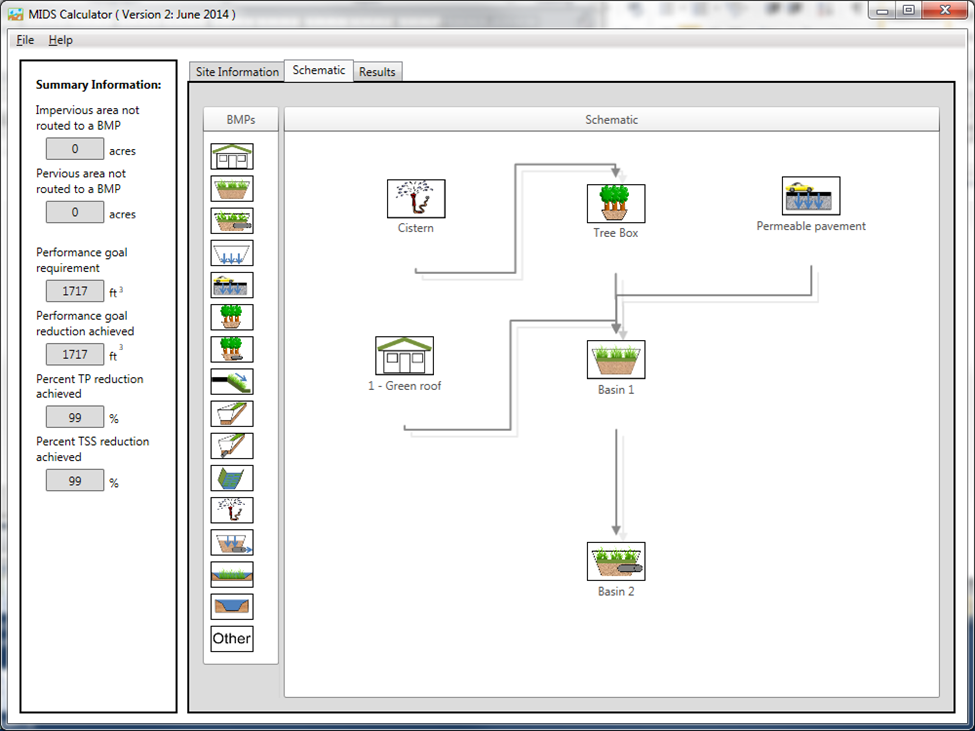Click the Cistern node in schematic
975x731 pixels.
tap(415, 199)
